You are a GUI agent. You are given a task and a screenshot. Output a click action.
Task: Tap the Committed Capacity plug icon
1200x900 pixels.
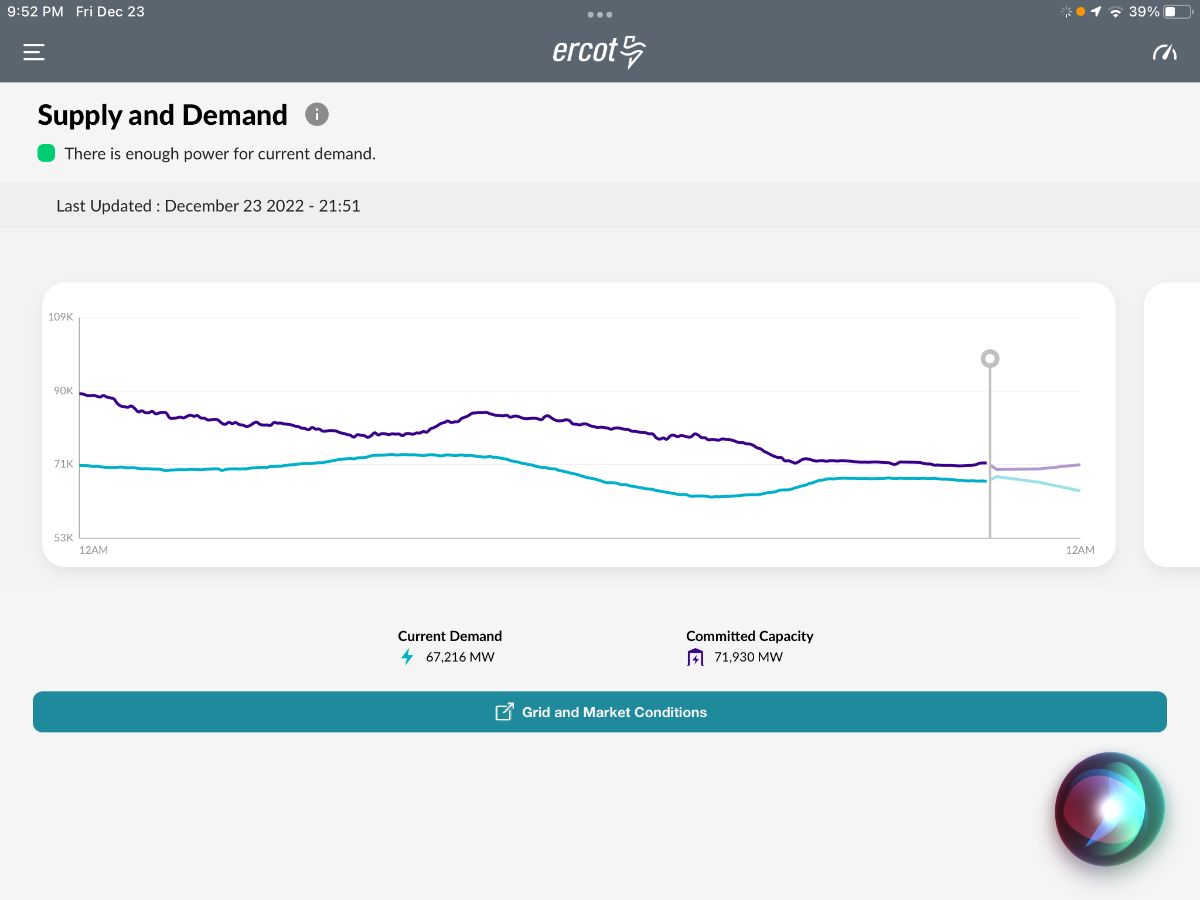click(694, 657)
